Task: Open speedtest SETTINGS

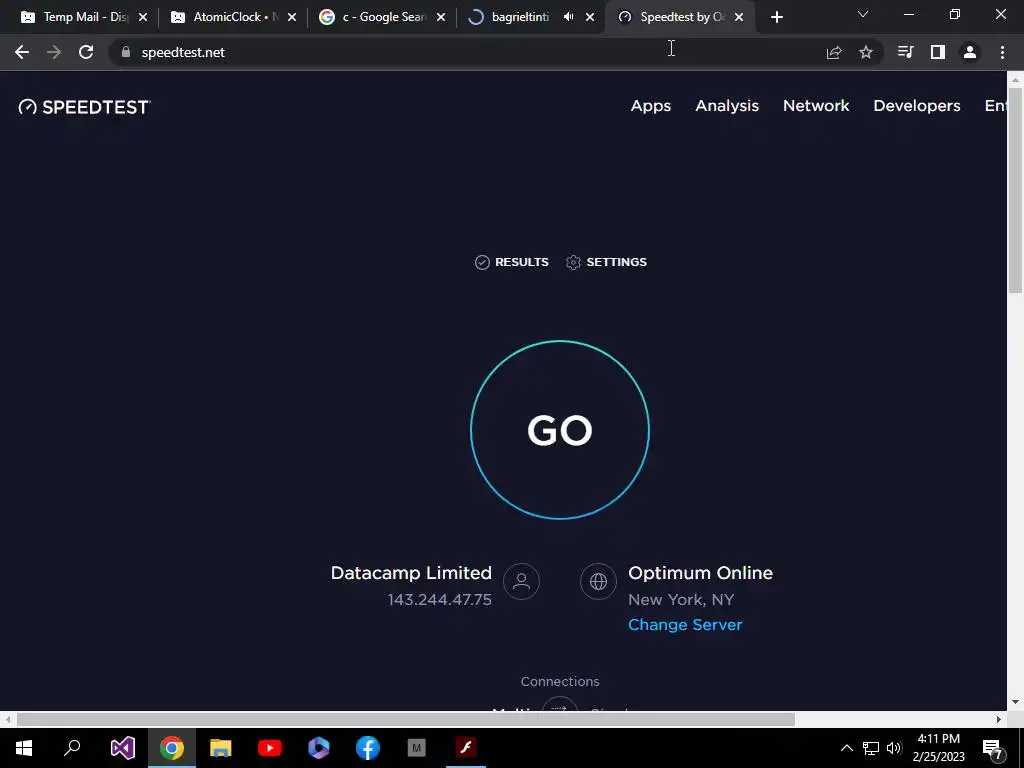Action: pos(606,262)
